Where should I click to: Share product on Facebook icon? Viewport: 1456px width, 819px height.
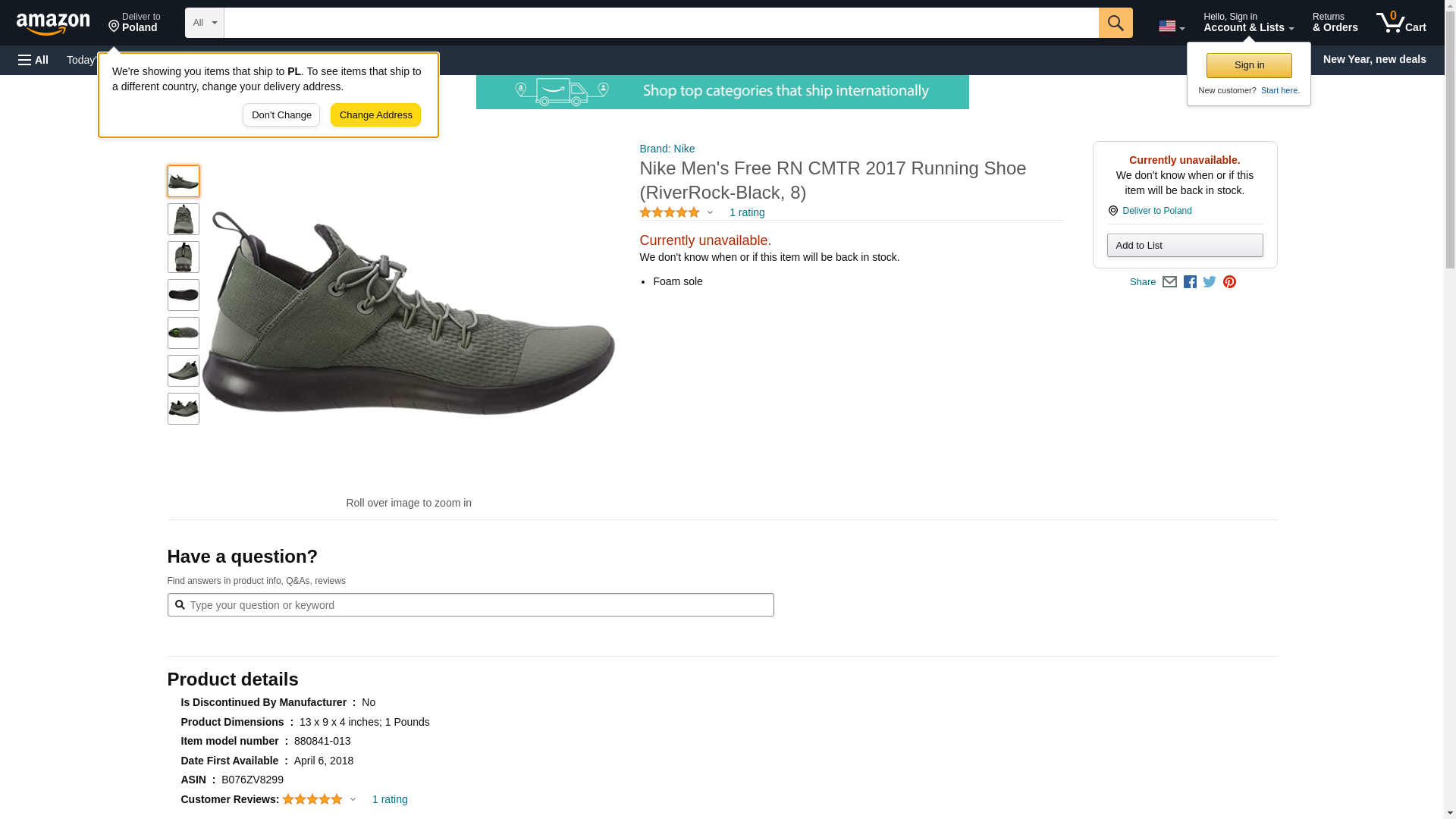pos(1190,282)
